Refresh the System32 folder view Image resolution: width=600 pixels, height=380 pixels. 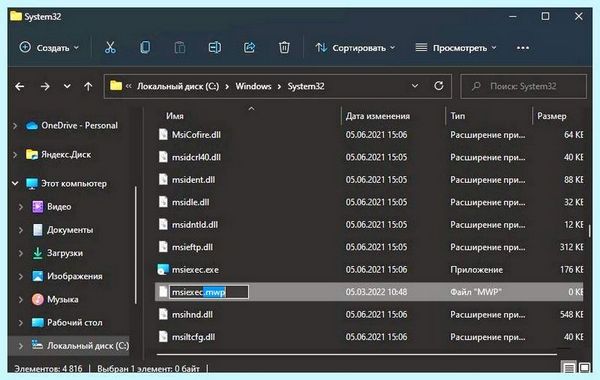439,86
